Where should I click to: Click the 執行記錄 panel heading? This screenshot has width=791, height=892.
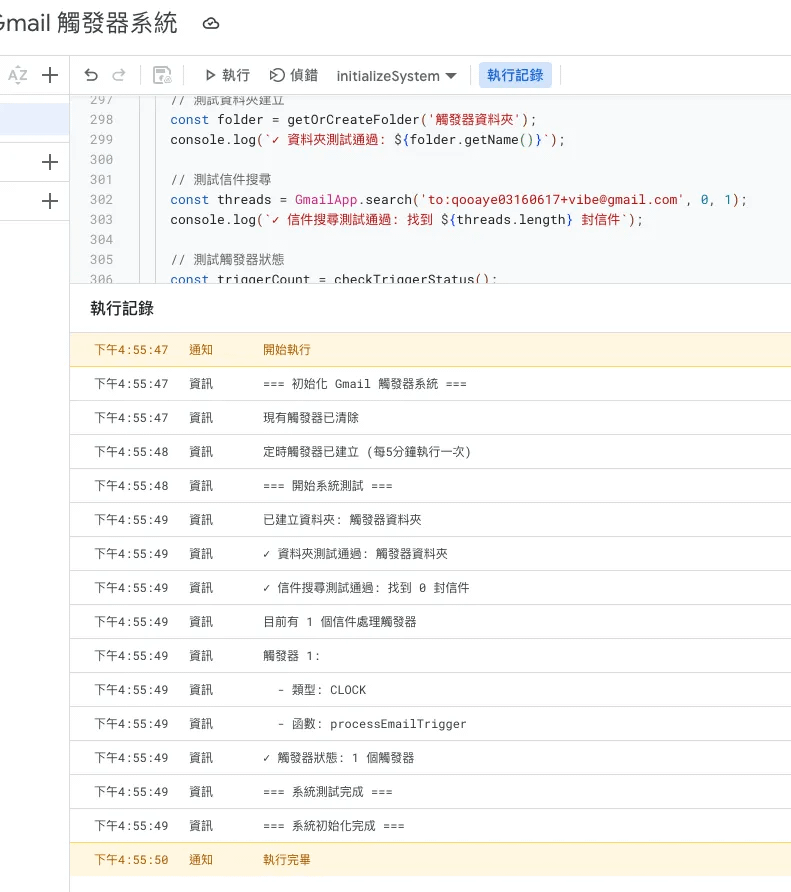(122, 308)
